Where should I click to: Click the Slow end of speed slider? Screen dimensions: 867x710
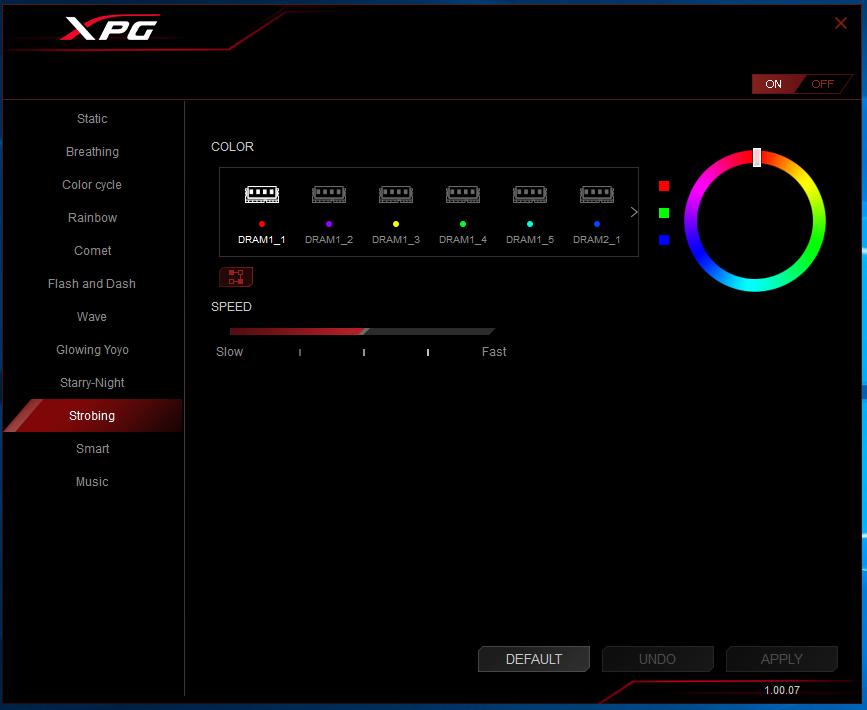coord(229,352)
